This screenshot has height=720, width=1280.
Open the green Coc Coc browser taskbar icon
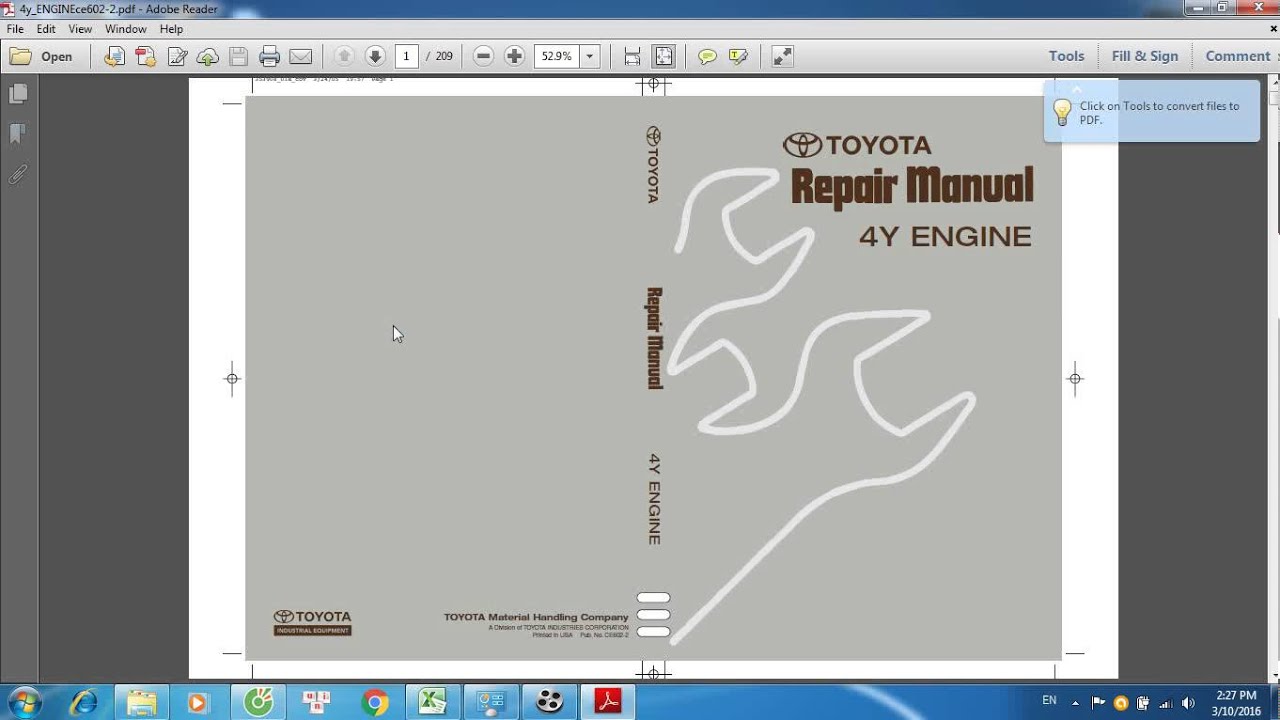pos(258,702)
